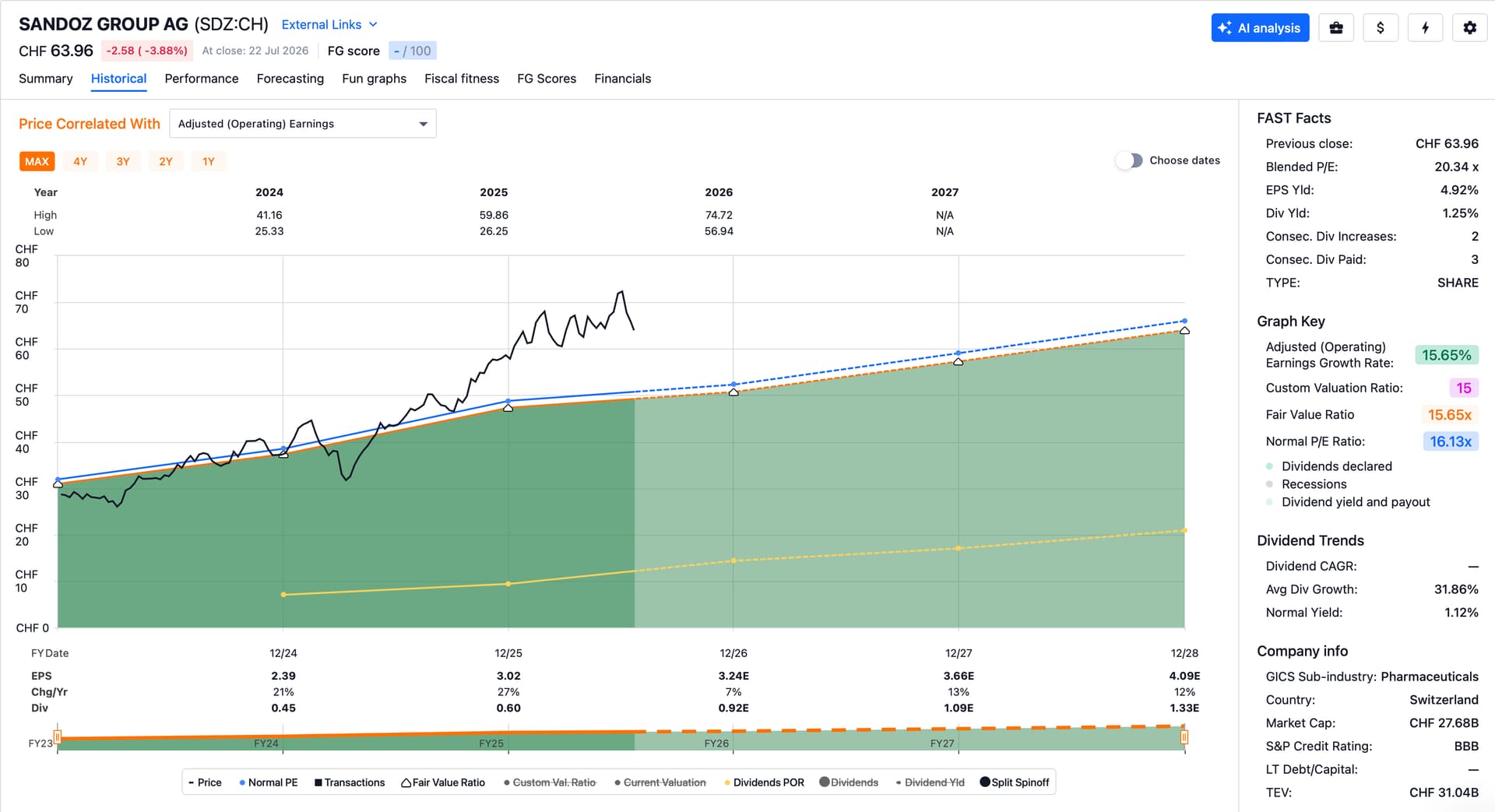Toggle the Split Spinoff legend item
Screen dimensions: 1495x812
click(1015, 782)
